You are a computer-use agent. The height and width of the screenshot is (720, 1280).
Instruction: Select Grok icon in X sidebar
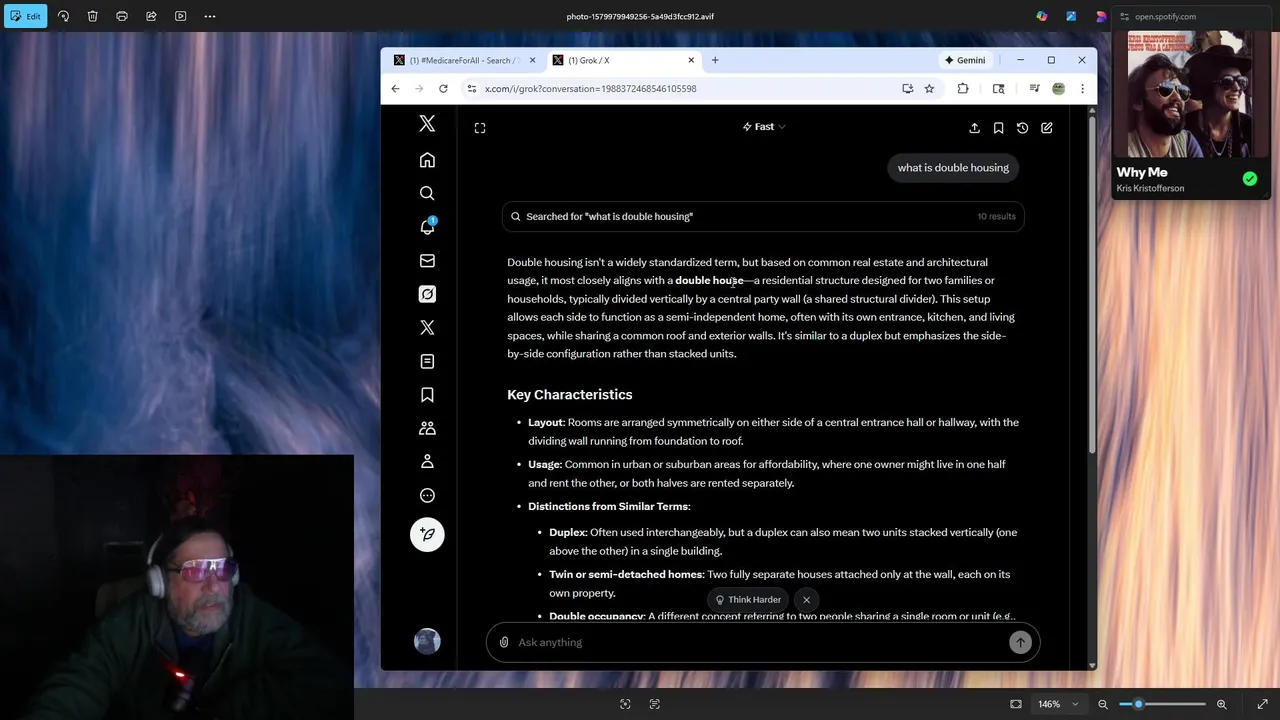pyautogui.click(x=427, y=294)
